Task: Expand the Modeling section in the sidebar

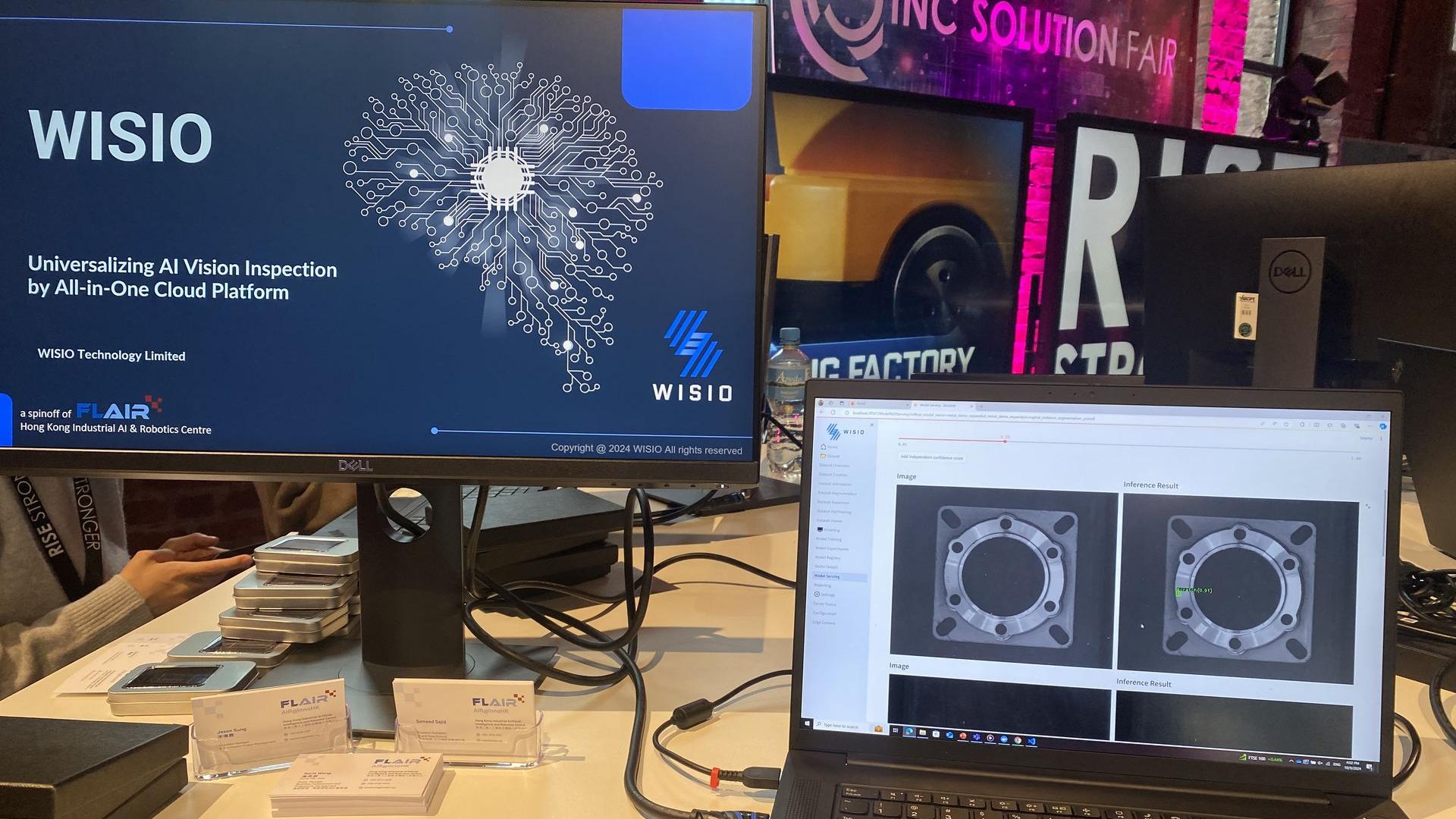Action: point(829,530)
